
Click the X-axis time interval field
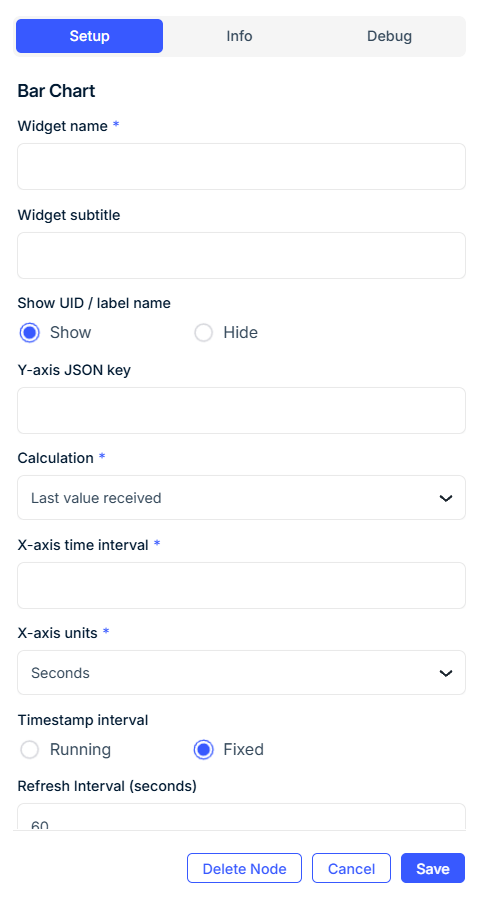(241, 585)
